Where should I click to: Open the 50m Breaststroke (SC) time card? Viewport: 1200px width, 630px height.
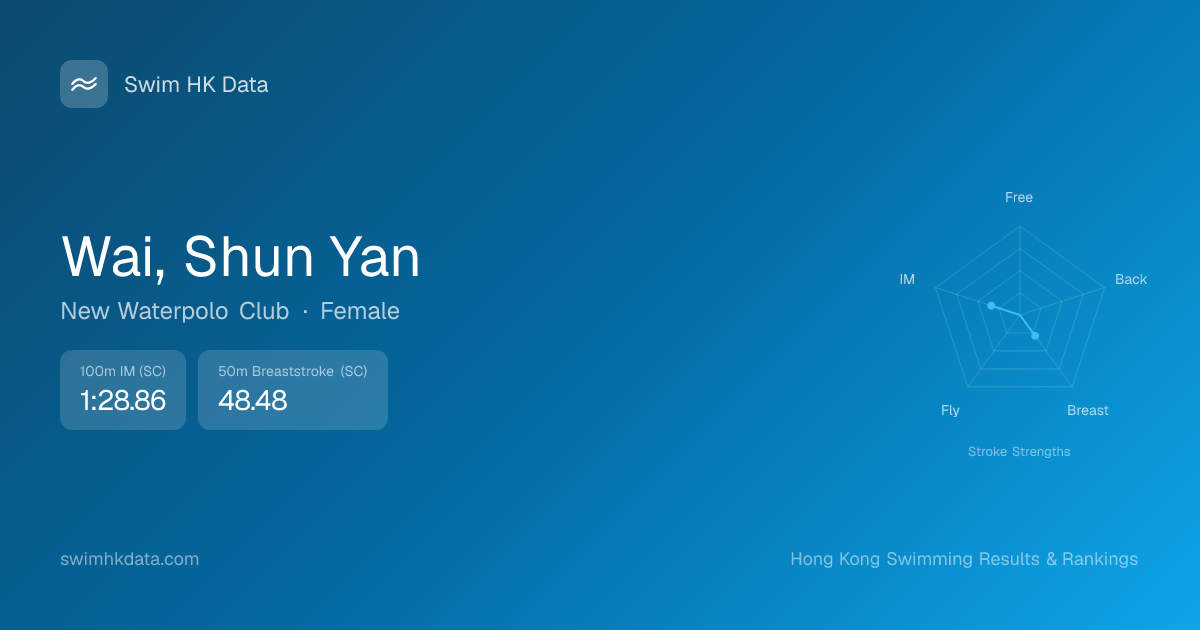click(293, 390)
